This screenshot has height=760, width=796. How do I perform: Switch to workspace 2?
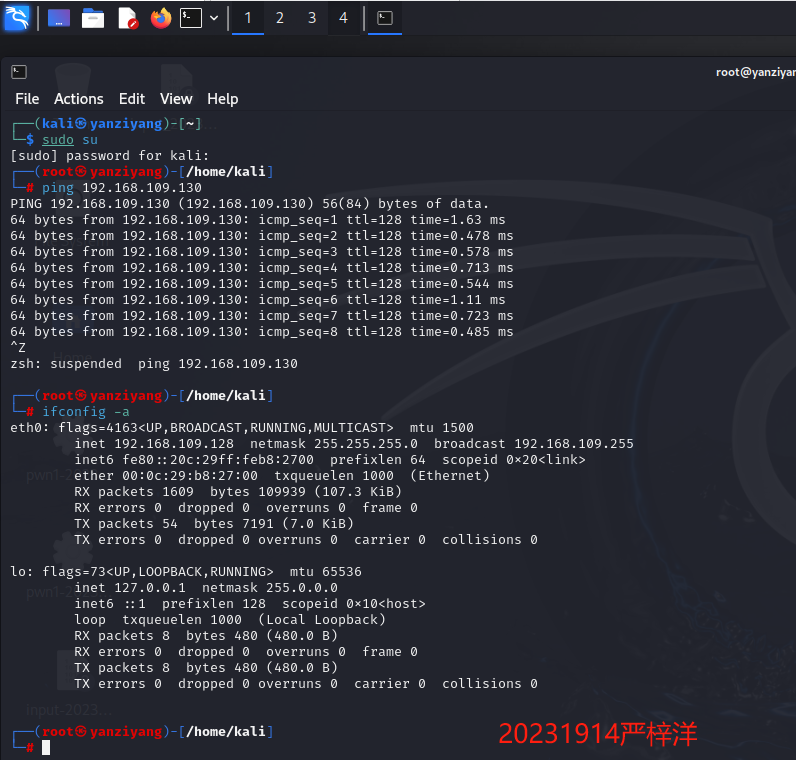tap(280, 18)
